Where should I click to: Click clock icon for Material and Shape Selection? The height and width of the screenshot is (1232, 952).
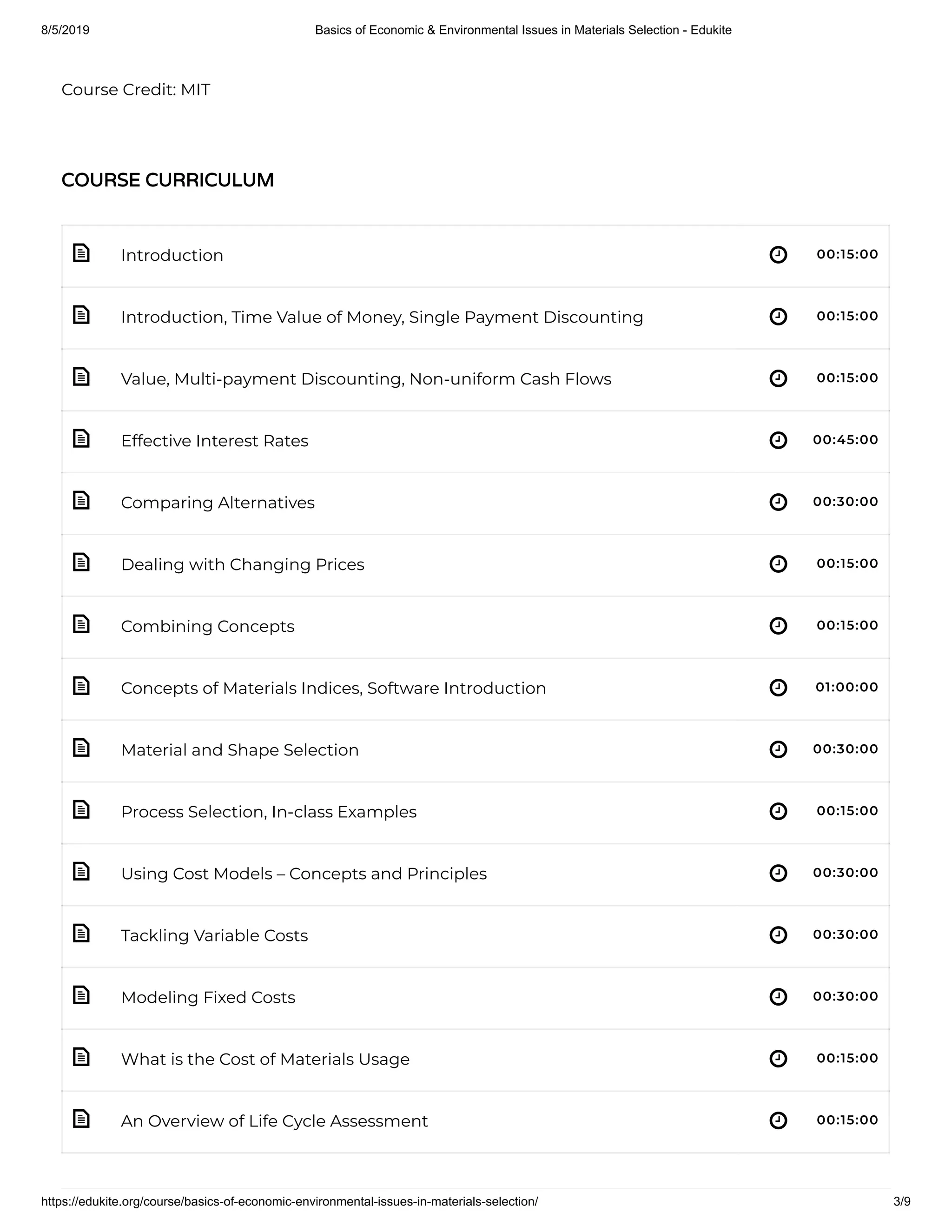[778, 749]
